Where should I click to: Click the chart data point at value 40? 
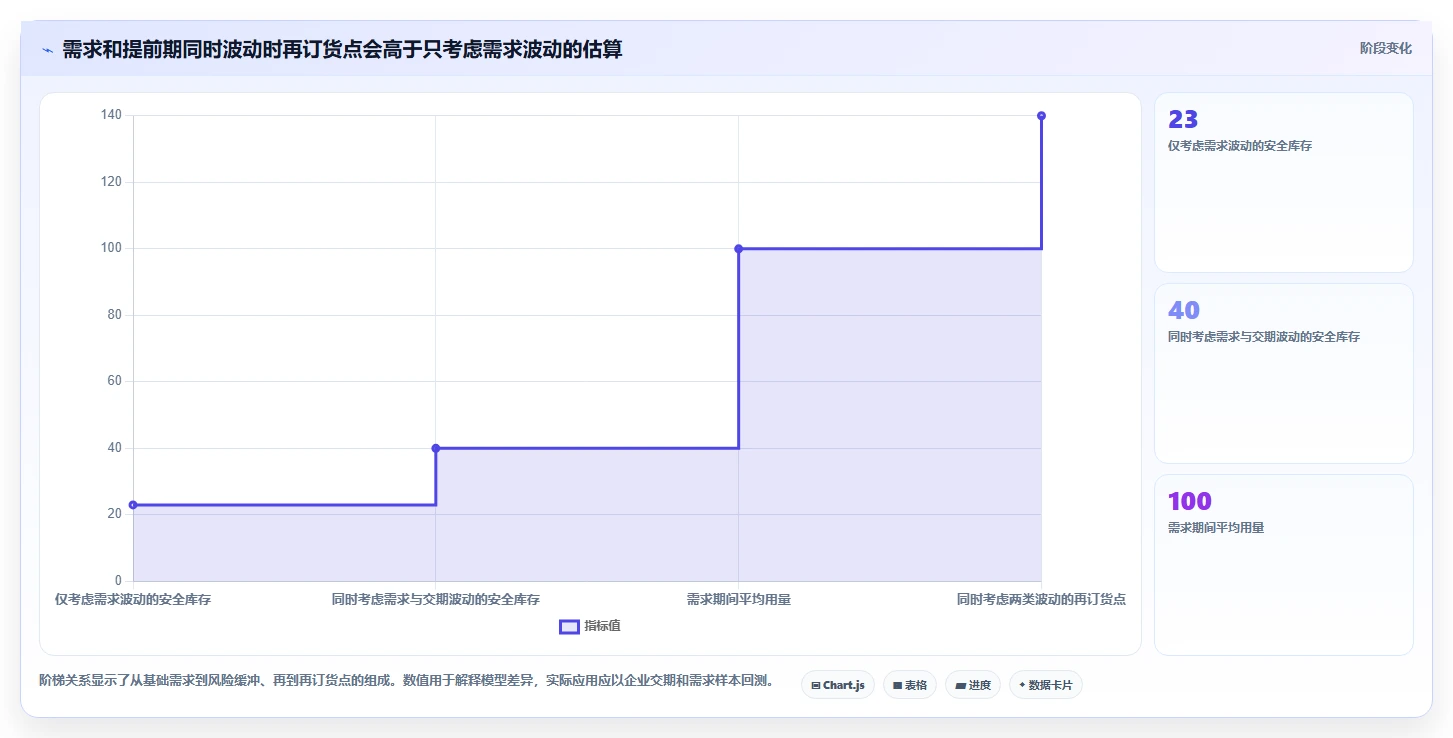(436, 448)
